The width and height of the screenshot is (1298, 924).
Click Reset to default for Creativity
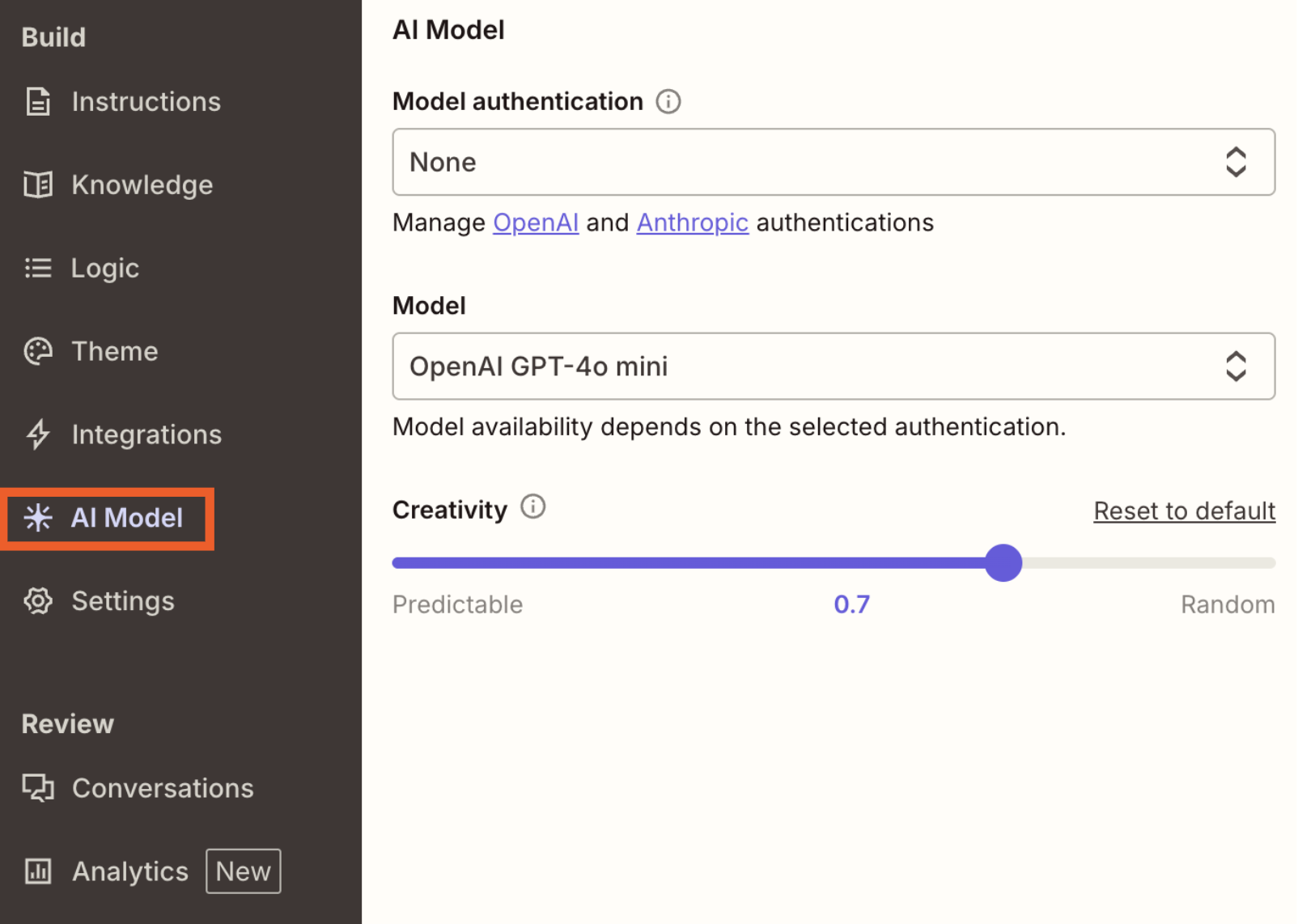[1184, 511]
